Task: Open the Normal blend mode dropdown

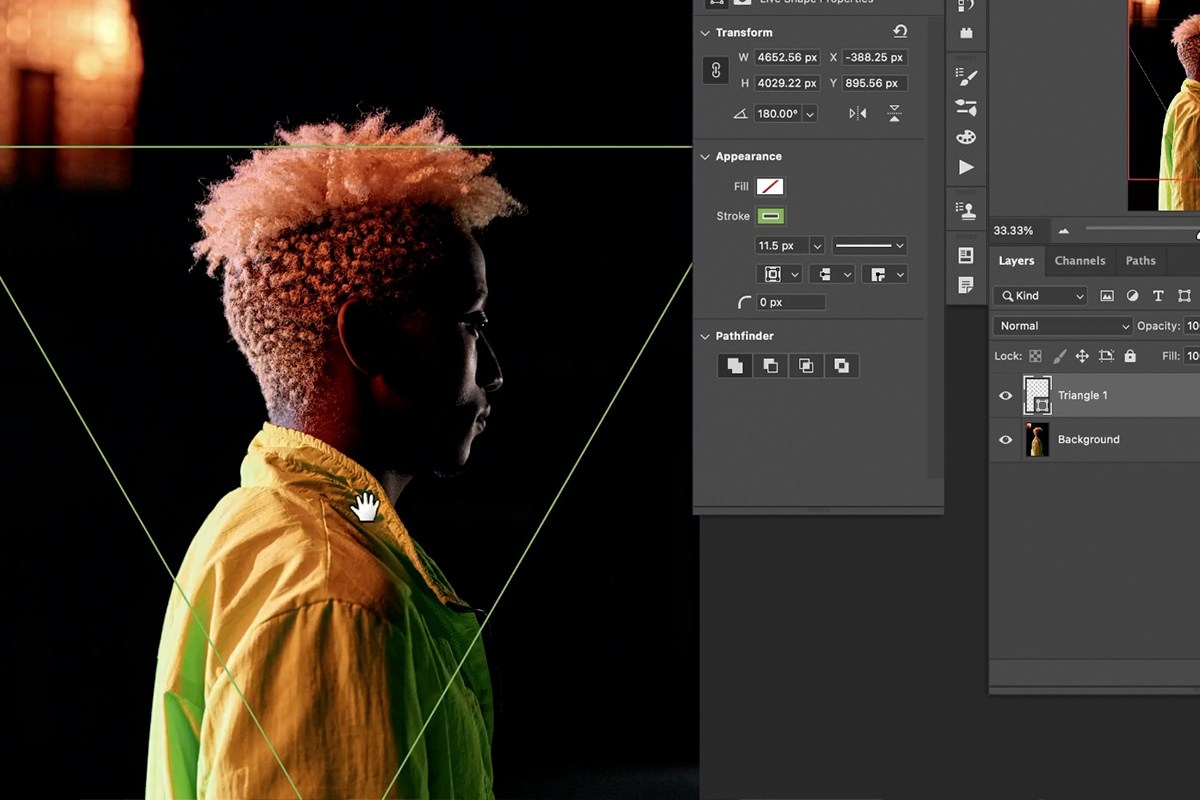Action: tap(1062, 326)
